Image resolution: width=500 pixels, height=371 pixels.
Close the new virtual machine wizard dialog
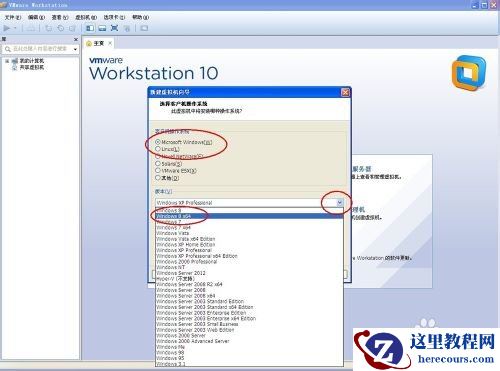point(345,92)
